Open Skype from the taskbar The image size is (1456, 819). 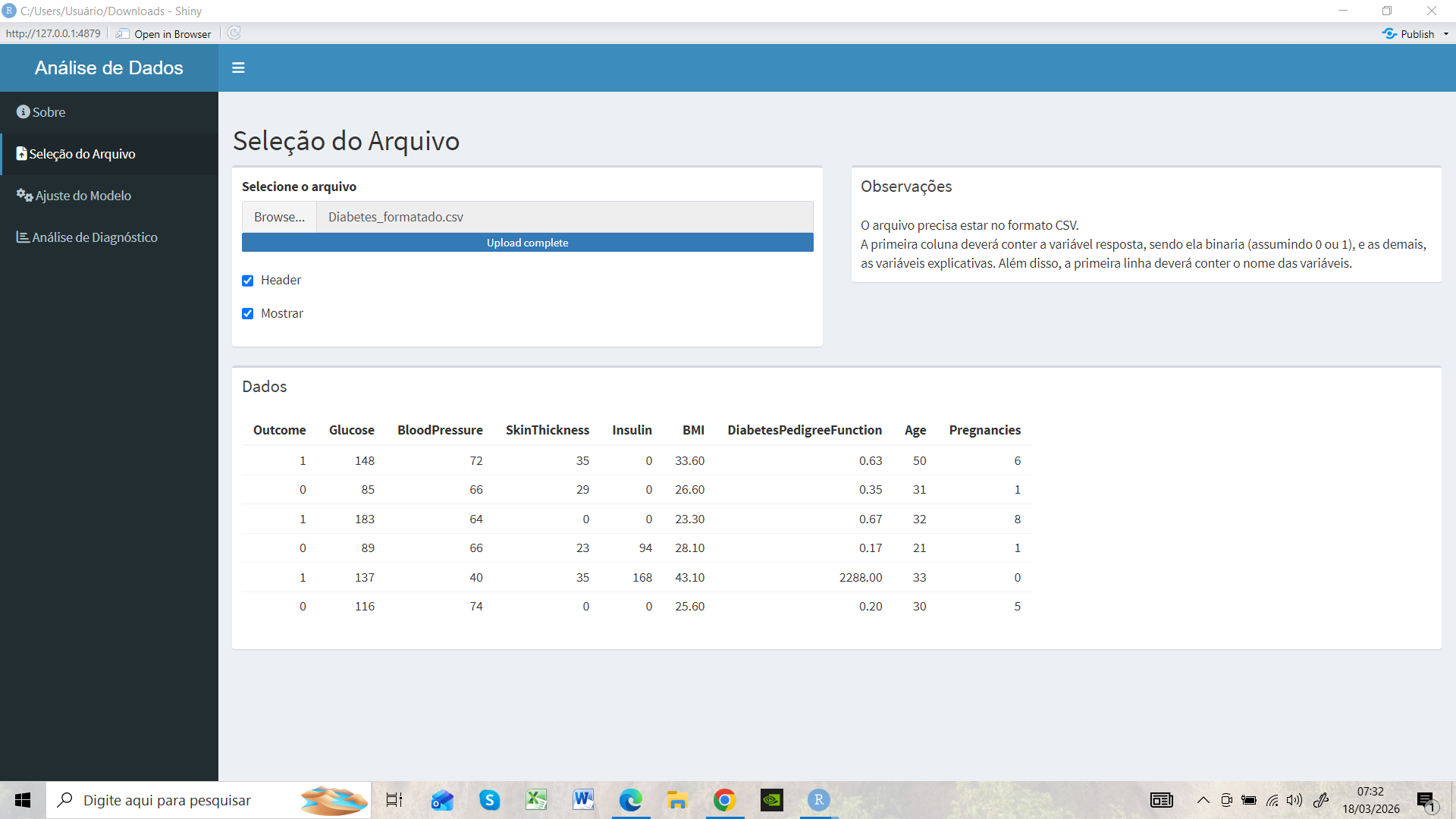489,800
